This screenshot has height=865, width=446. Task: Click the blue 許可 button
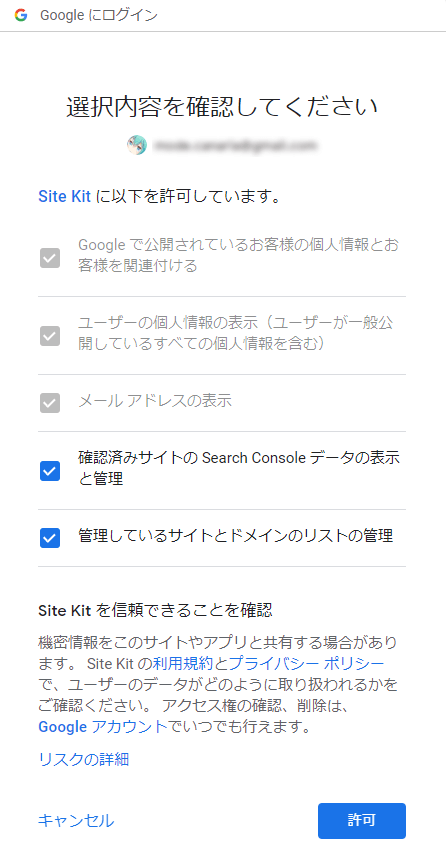tap(362, 820)
